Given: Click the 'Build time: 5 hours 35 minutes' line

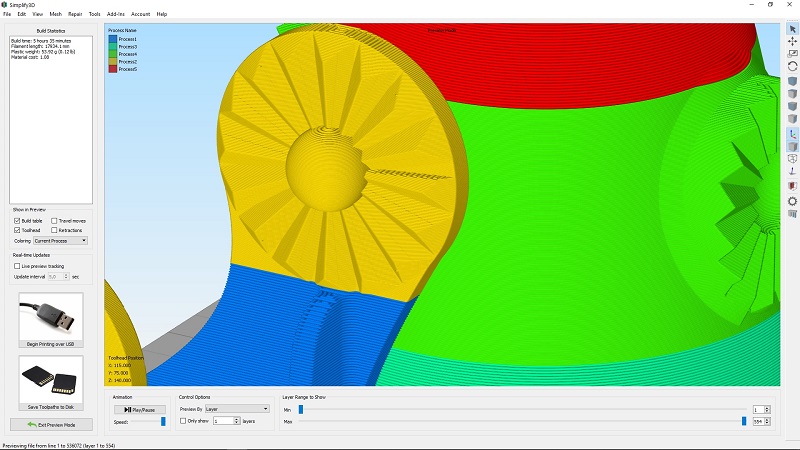Looking at the screenshot, I should click(41, 41).
